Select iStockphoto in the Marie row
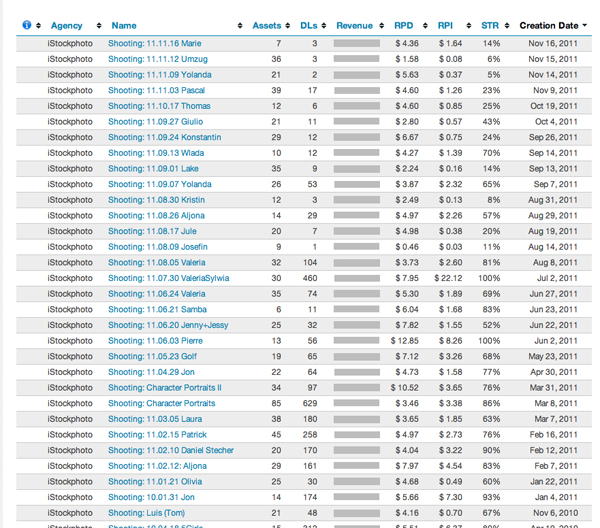This screenshot has height=528, width=600. (70, 43)
